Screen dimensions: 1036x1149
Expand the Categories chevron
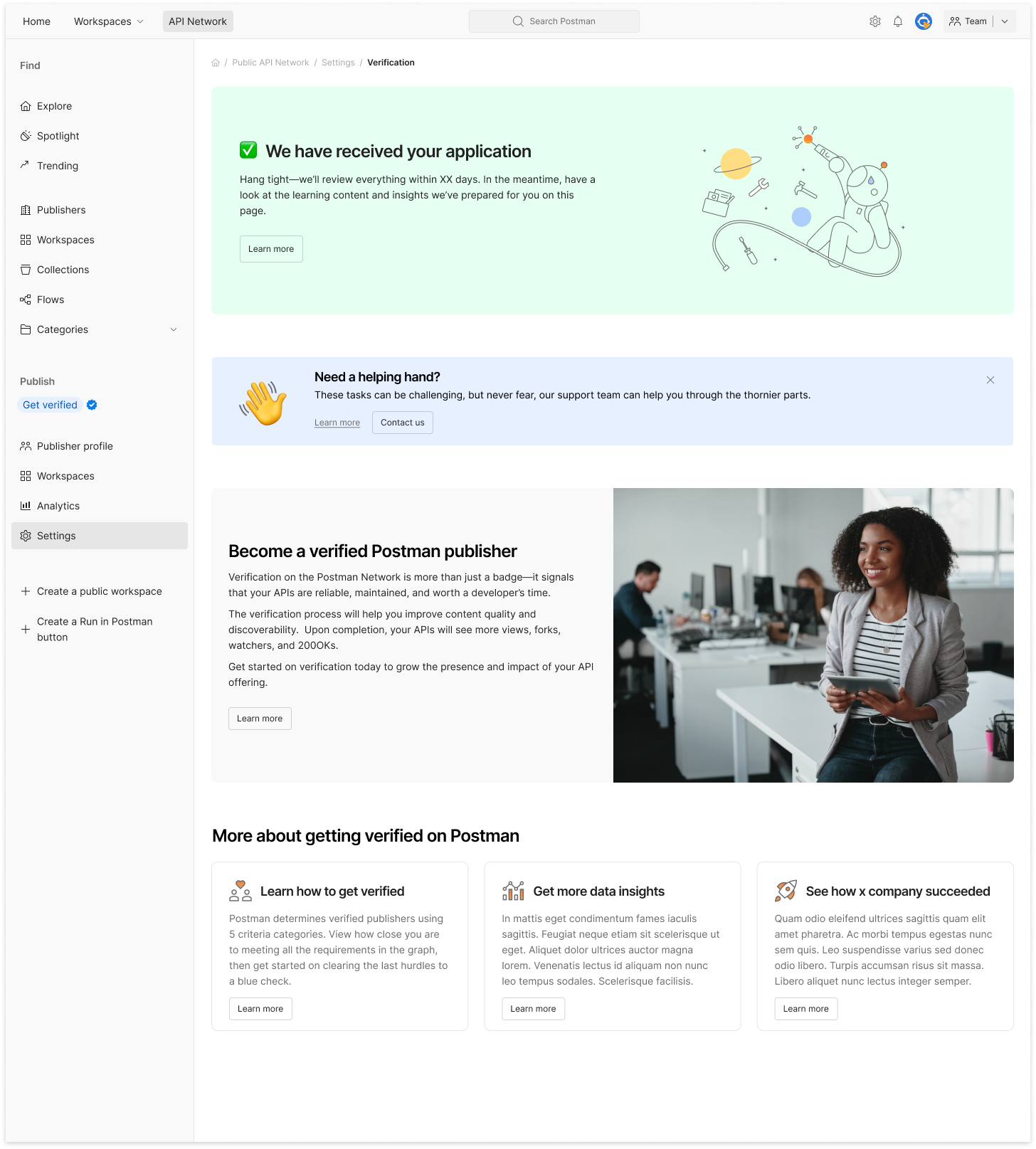[174, 329]
